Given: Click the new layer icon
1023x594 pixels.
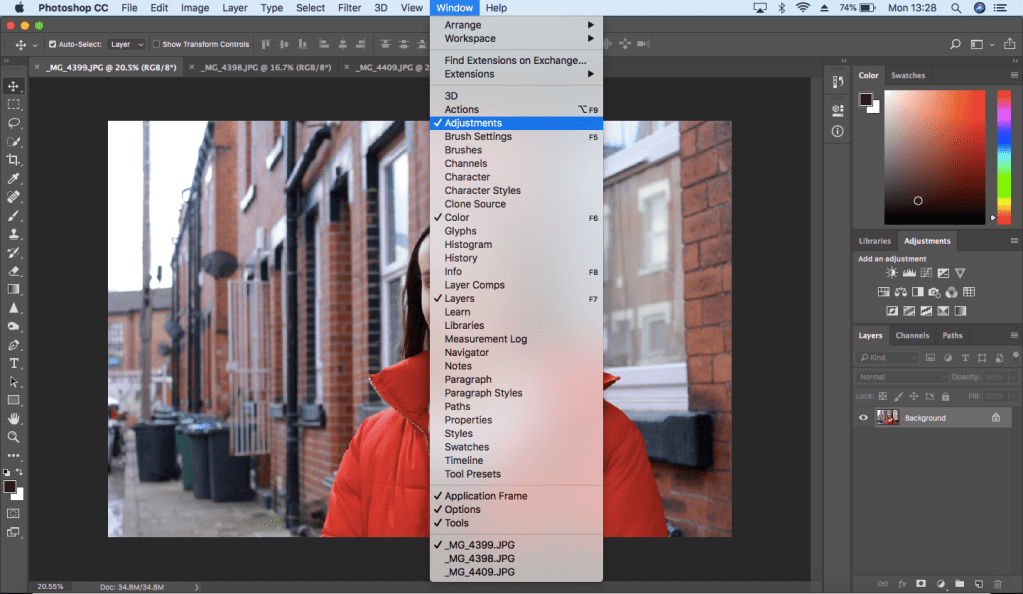Looking at the screenshot, I should tap(979, 583).
